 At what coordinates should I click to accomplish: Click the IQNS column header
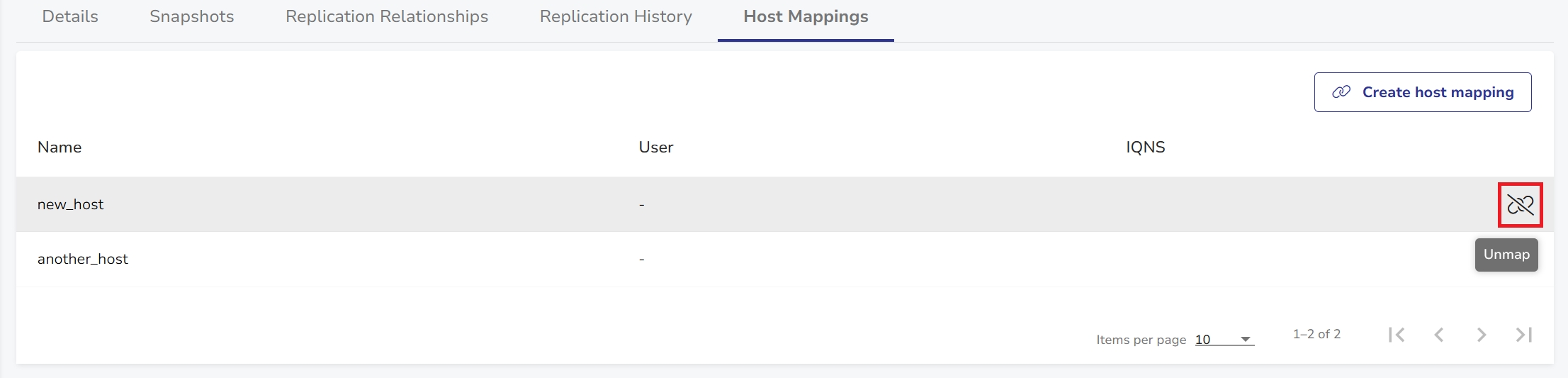(1145, 148)
